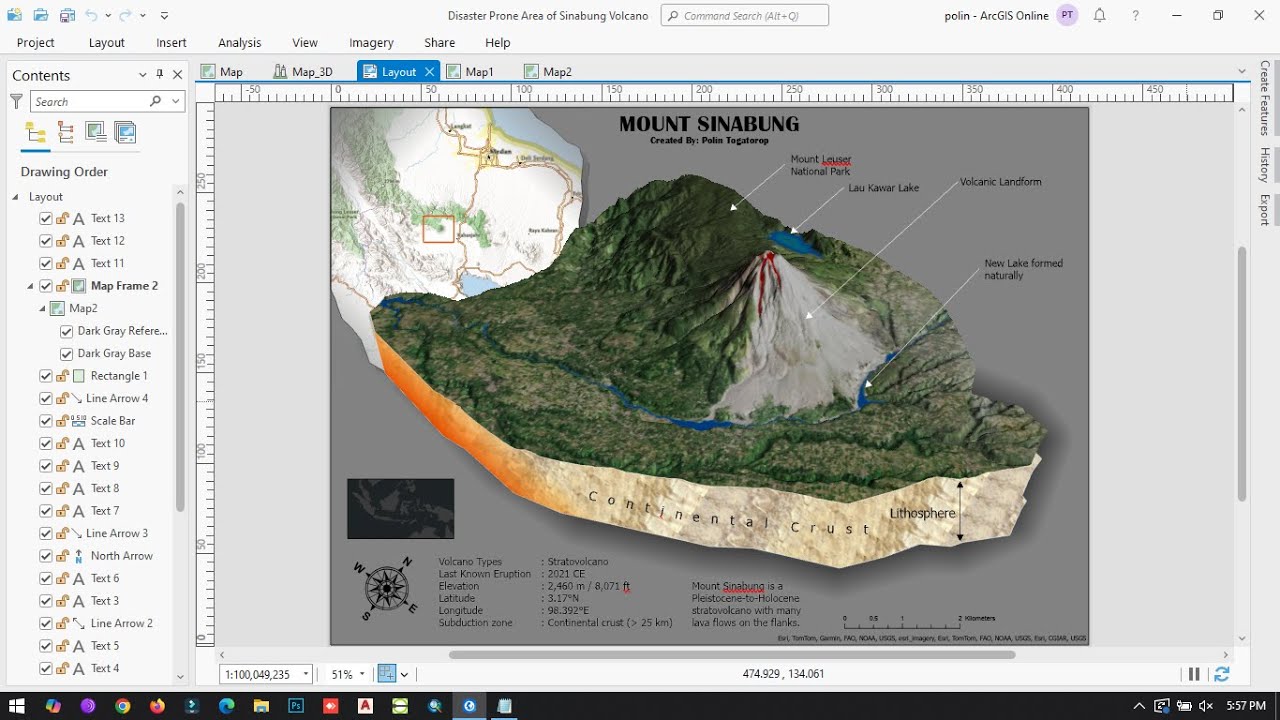Open the map scale dropdown 1:100,049,235
The width and height of the screenshot is (1280, 720).
click(306, 675)
